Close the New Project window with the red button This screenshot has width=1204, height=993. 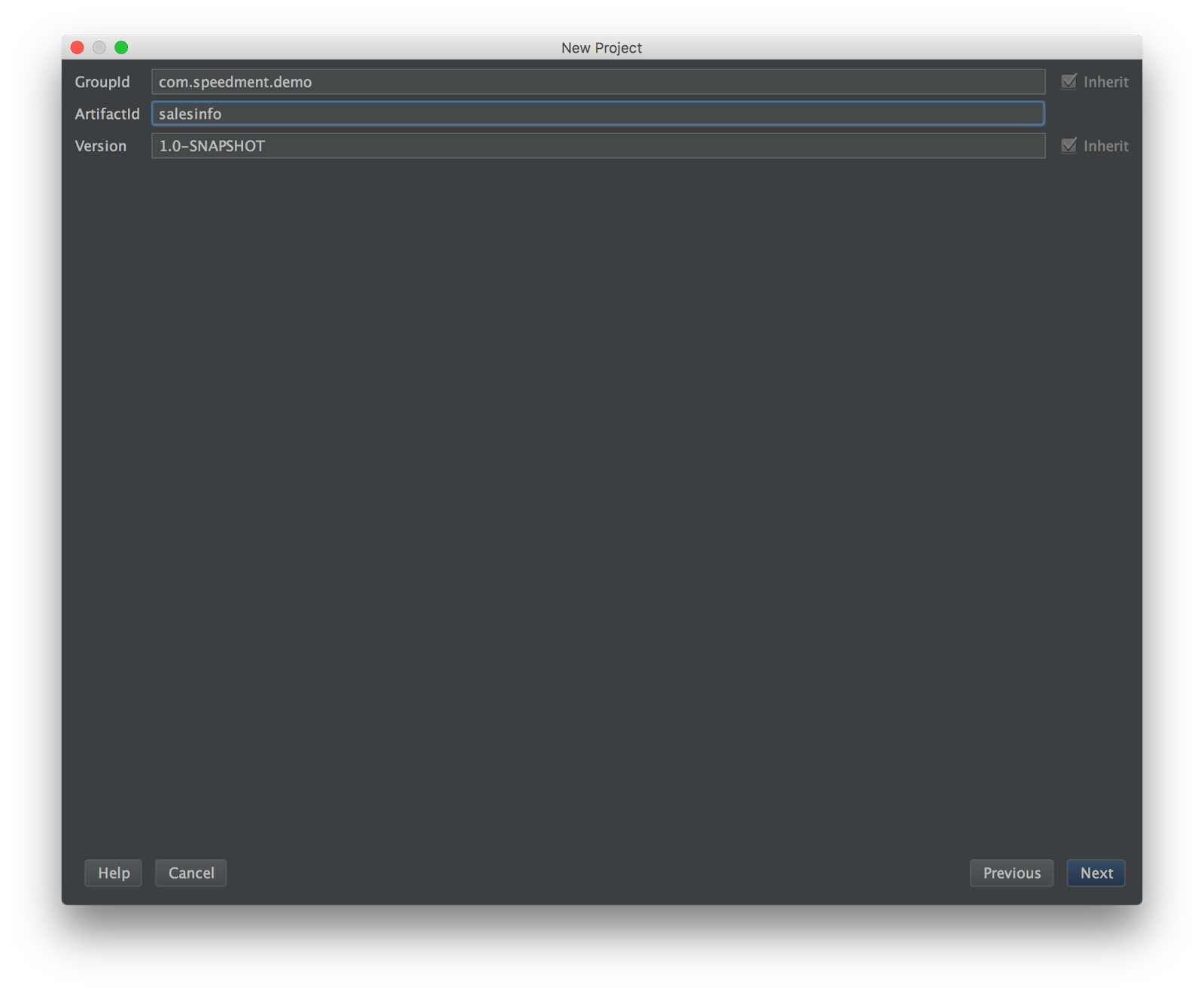click(x=78, y=47)
